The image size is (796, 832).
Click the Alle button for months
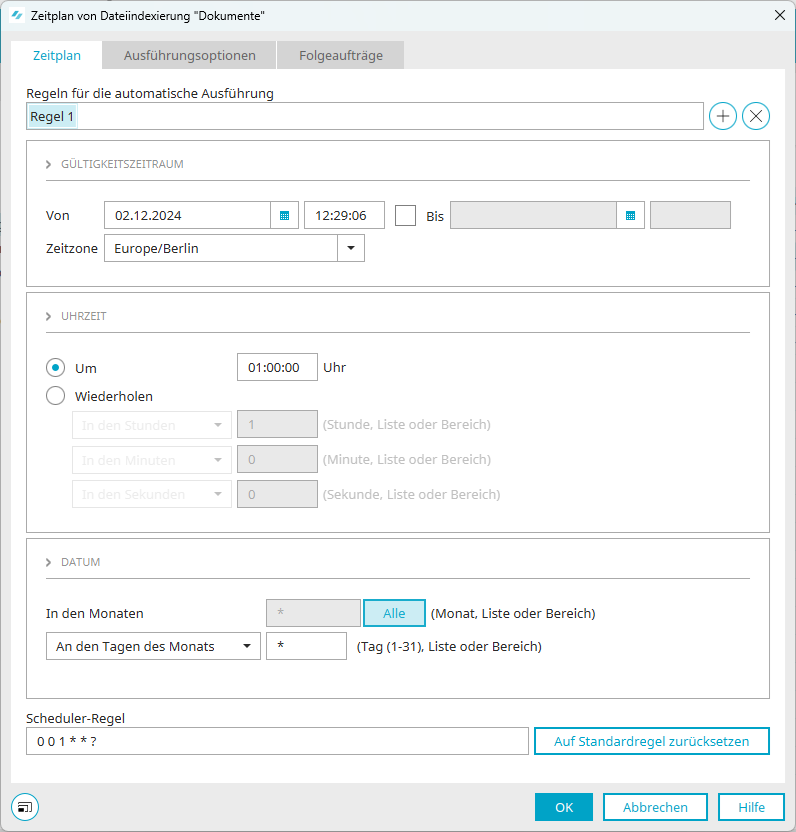tap(394, 613)
